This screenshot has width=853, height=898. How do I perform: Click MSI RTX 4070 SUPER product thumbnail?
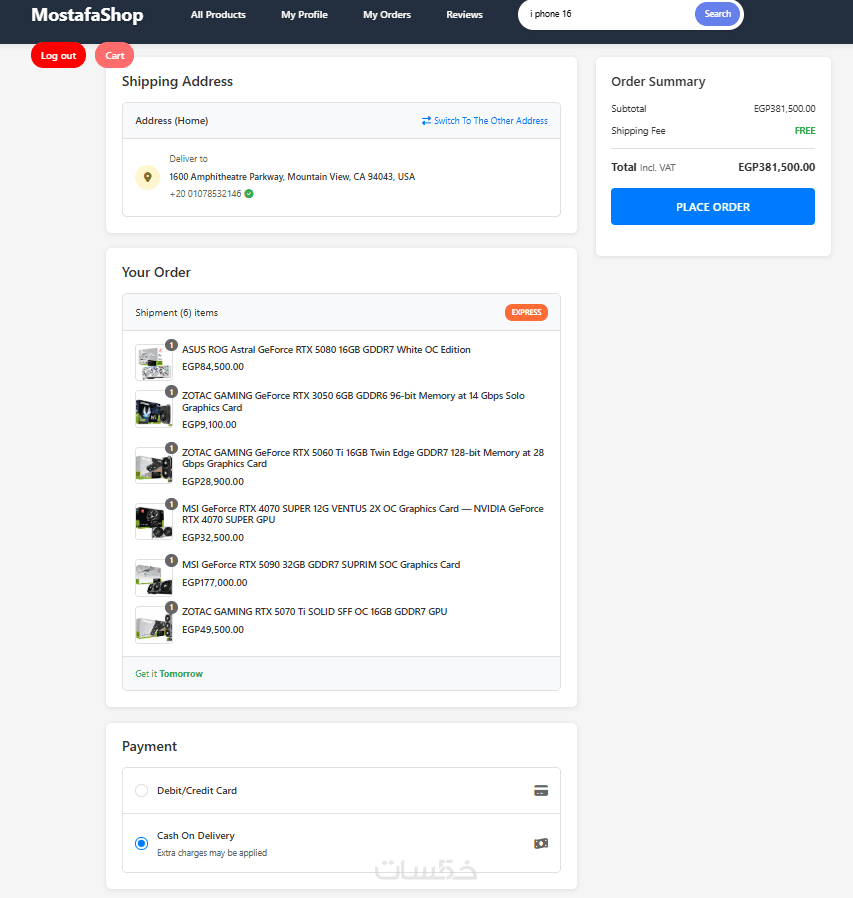pyautogui.click(x=154, y=522)
